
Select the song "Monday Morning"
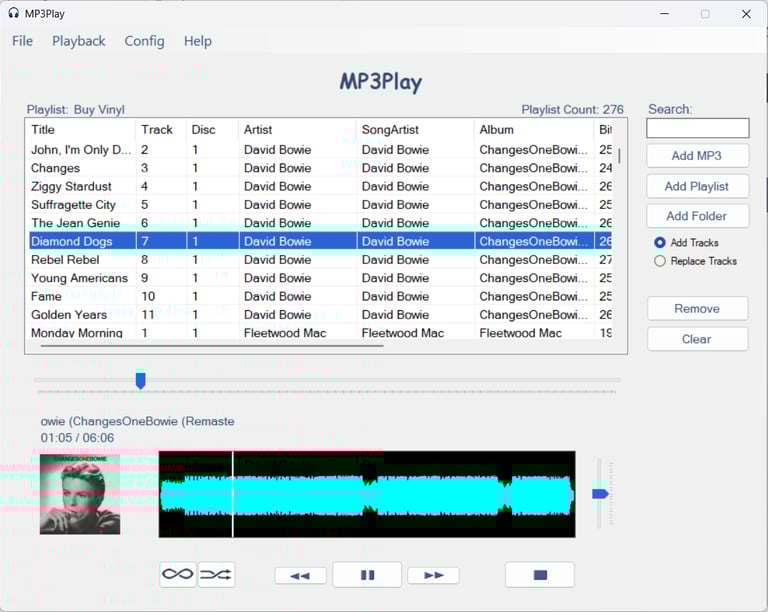point(321,333)
